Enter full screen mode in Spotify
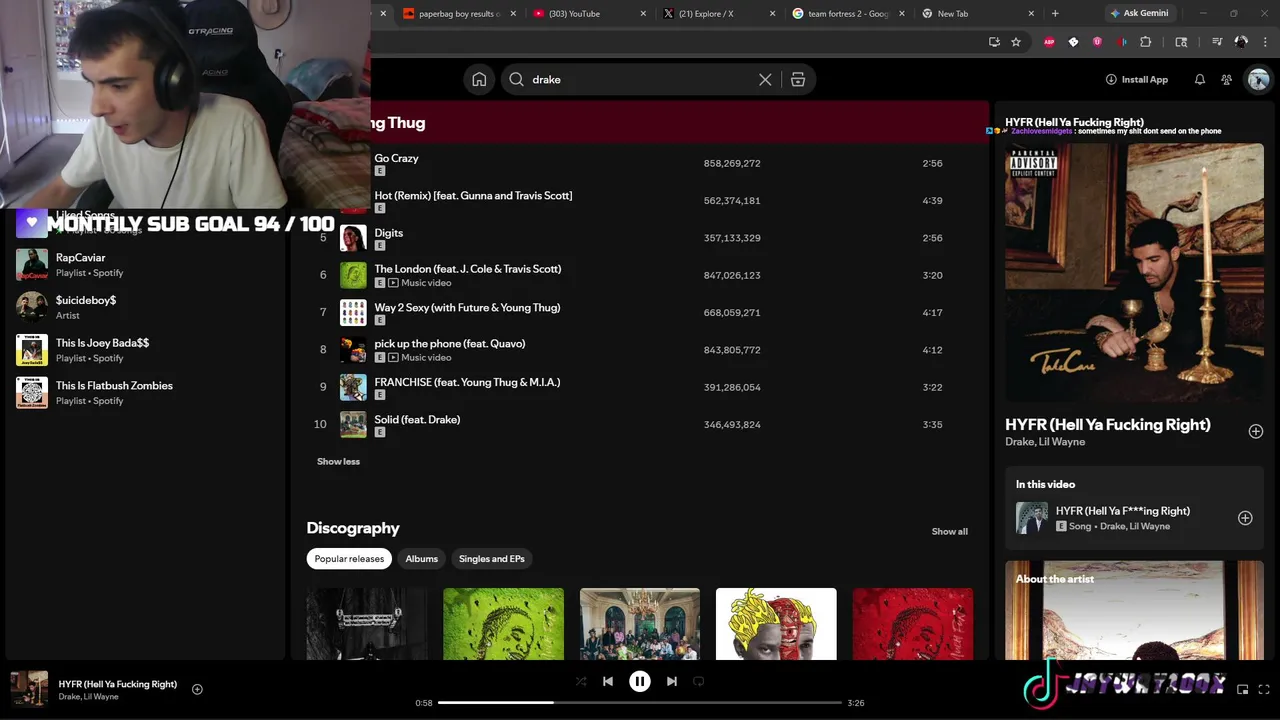1280x720 pixels. pos(1265,689)
